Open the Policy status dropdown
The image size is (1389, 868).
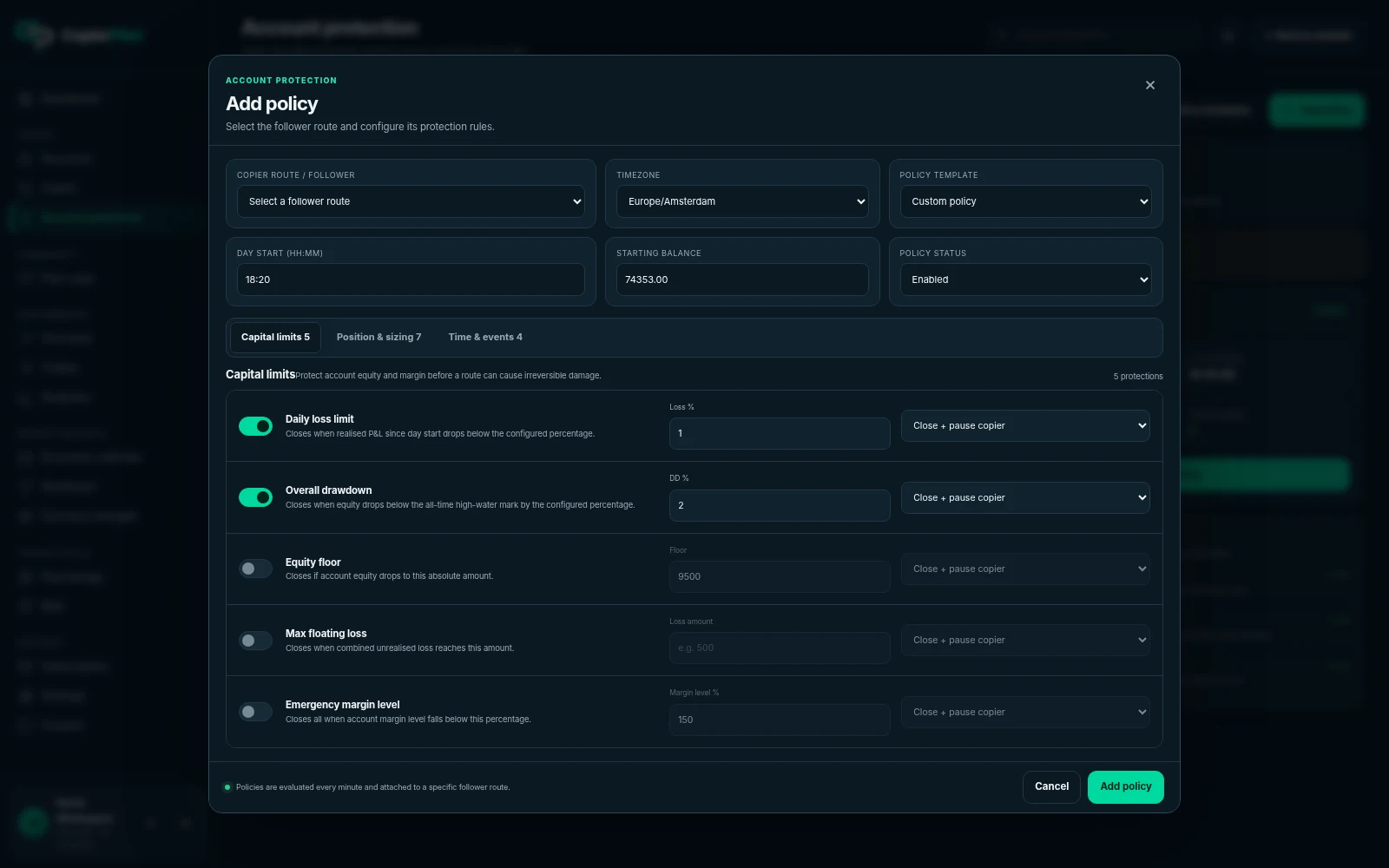pos(1025,279)
